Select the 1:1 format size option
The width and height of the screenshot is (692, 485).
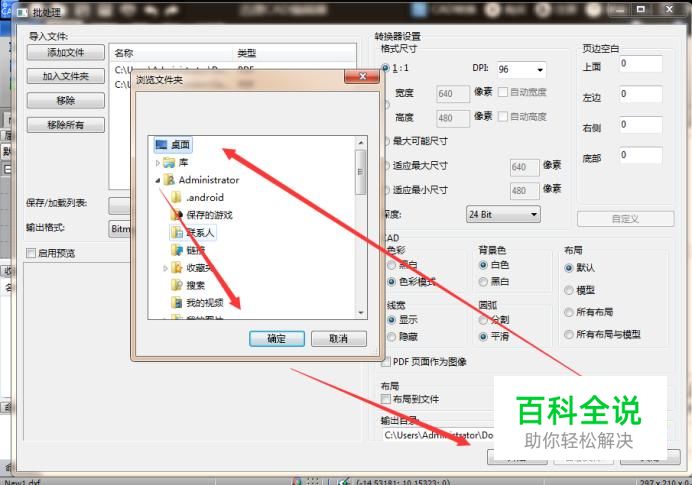tap(385, 68)
